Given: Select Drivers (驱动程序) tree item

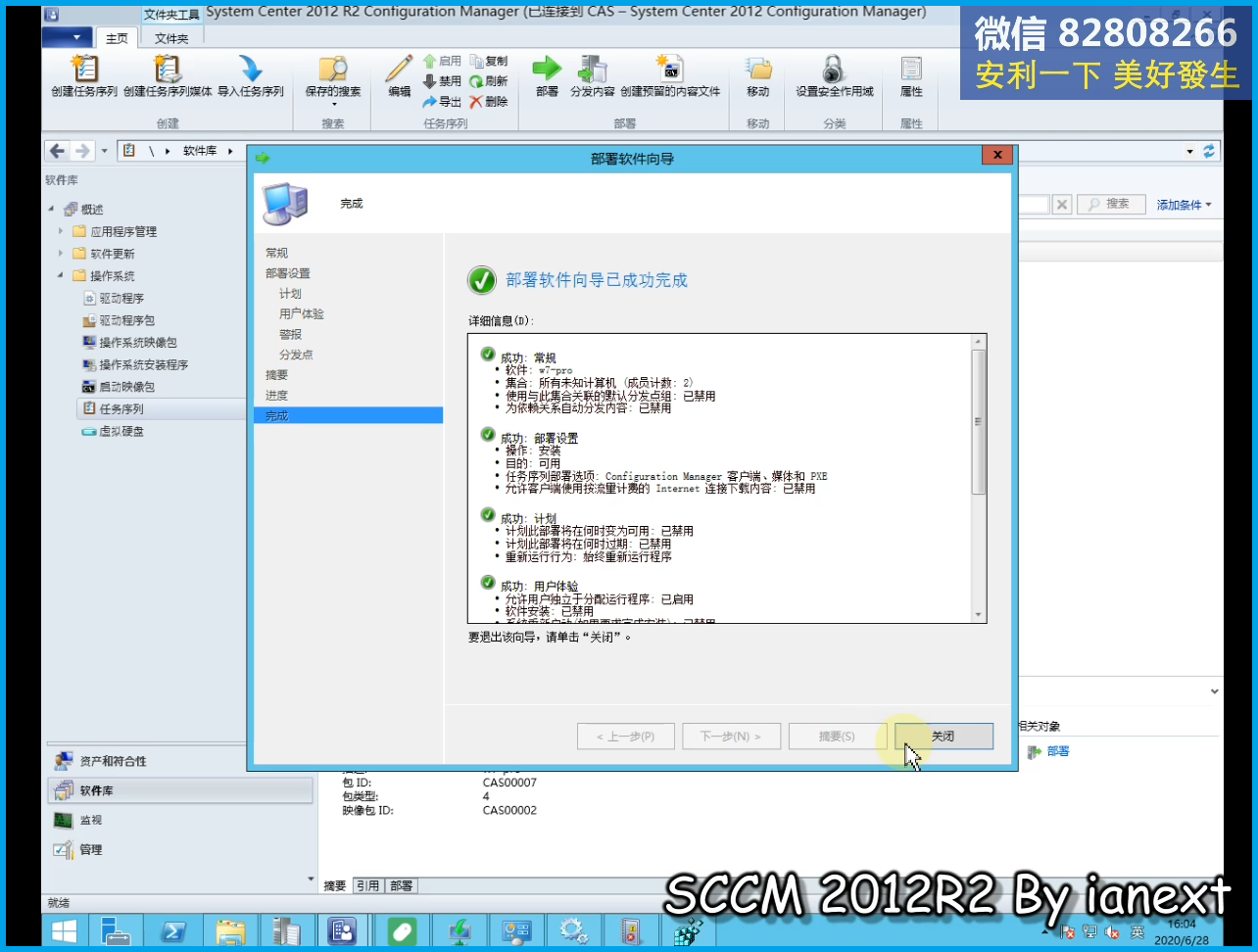Looking at the screenshot, I should tap(121, 298).
